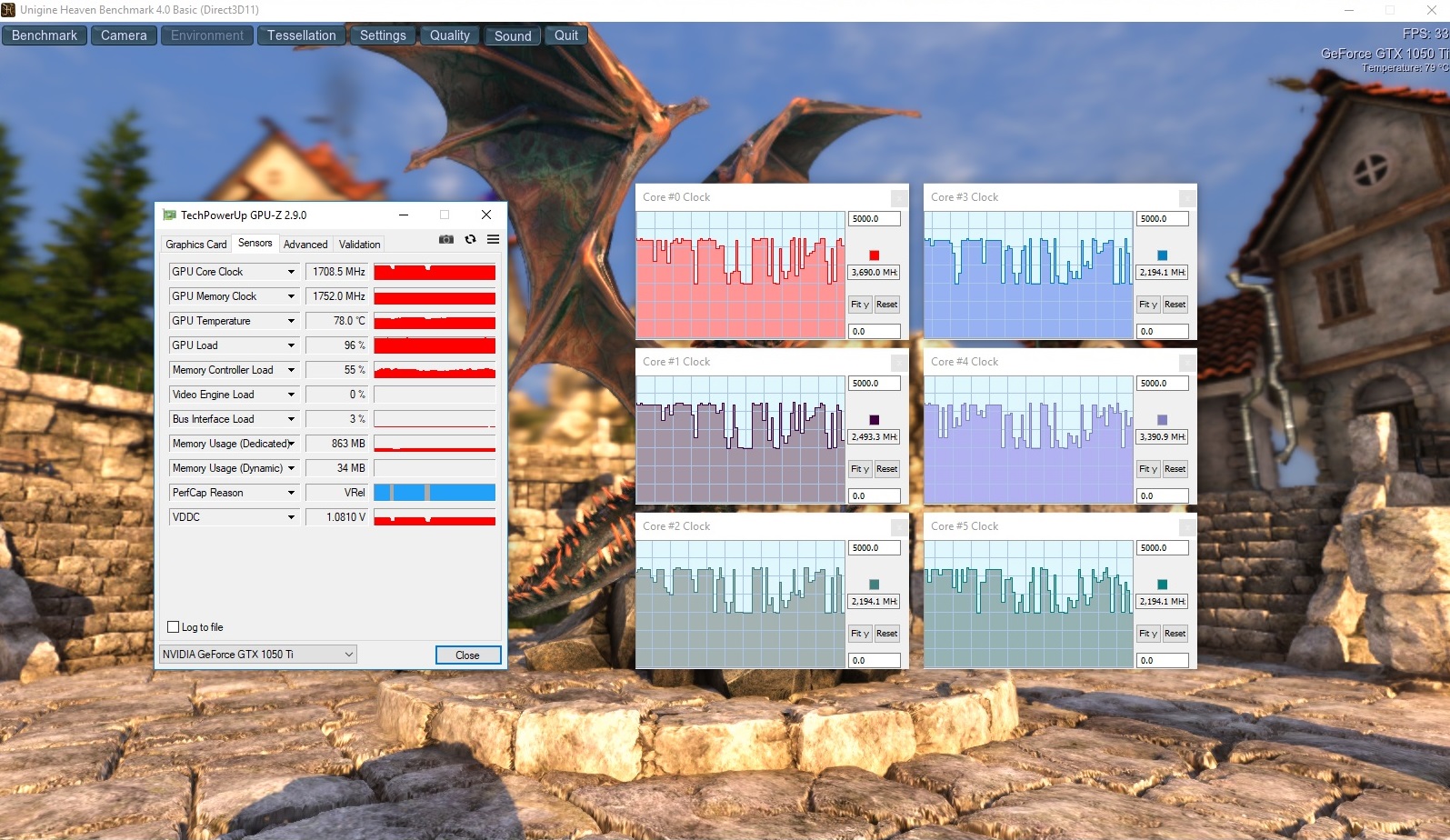Close the Core #1 Clock panel
Screen dimensions: 1450x840
pyautogui.click(x=898, y=362)
